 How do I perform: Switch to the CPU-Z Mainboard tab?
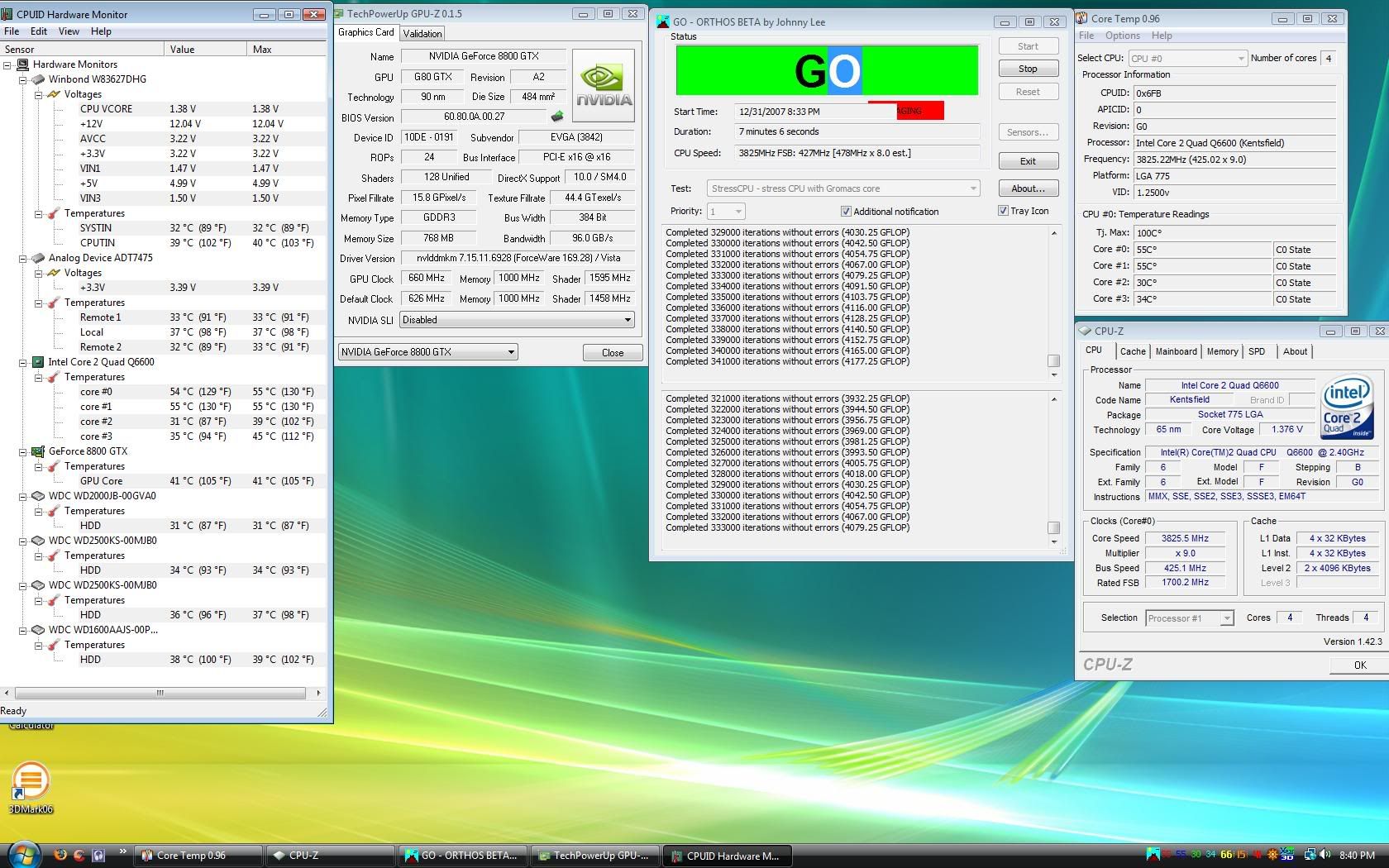tap(1176, 351)
